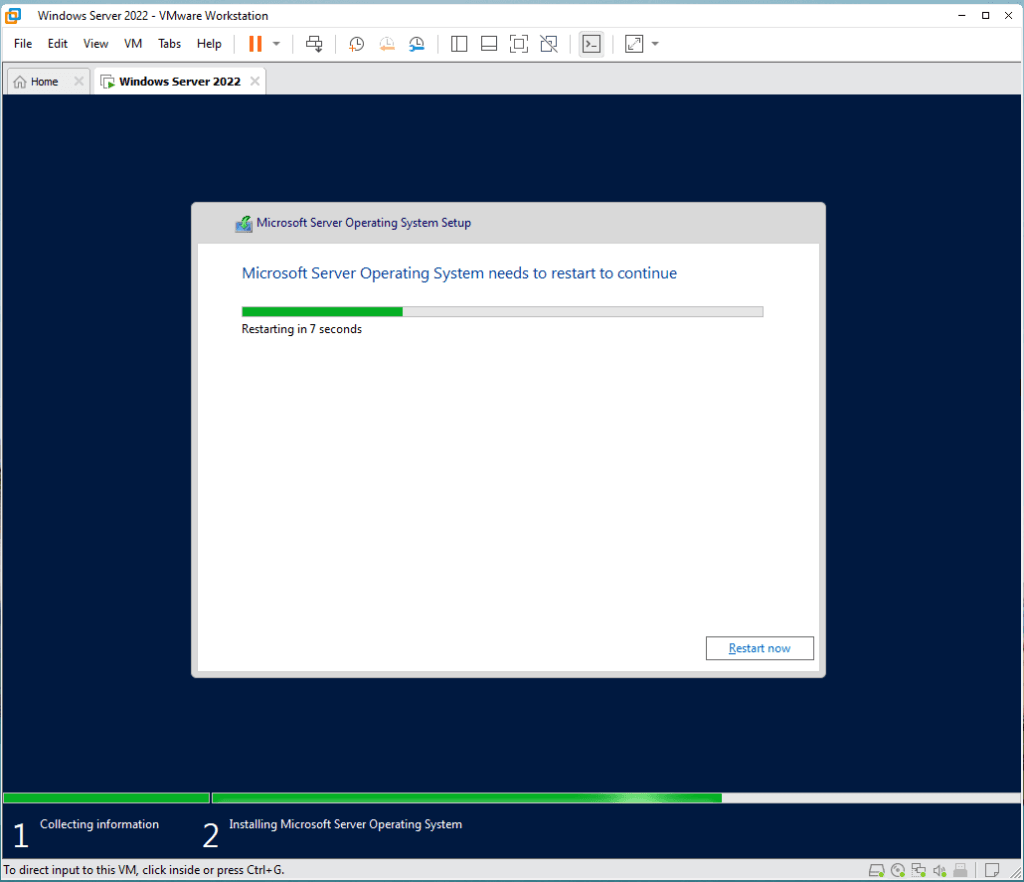The width and height of the screenshot is (1024, 882).
Task: Click the Send Ctrl+Alt+Del toolbar icon
Action: [x=314, y=44]
